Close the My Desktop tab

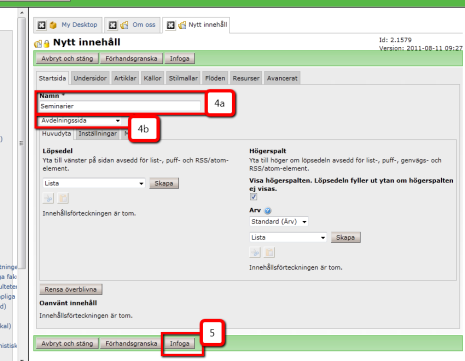tap(41, 25)
